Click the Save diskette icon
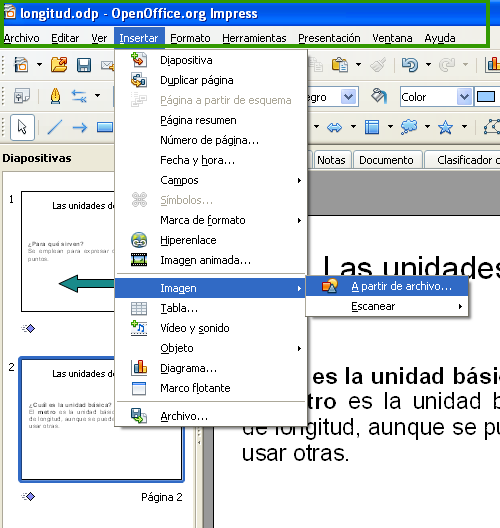Viewport: 500px width, 528px height. (84, 65)
